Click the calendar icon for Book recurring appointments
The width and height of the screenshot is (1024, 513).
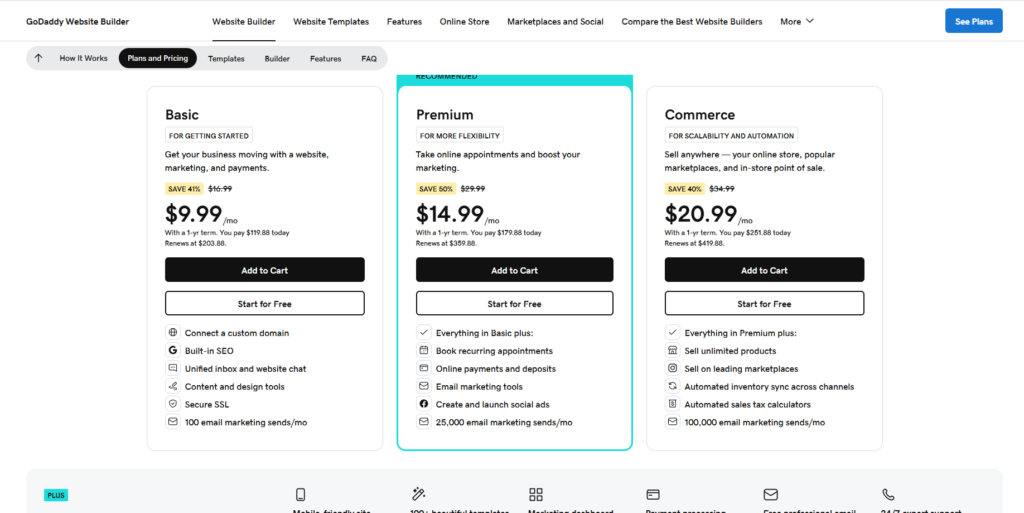(x=424, y=351)
